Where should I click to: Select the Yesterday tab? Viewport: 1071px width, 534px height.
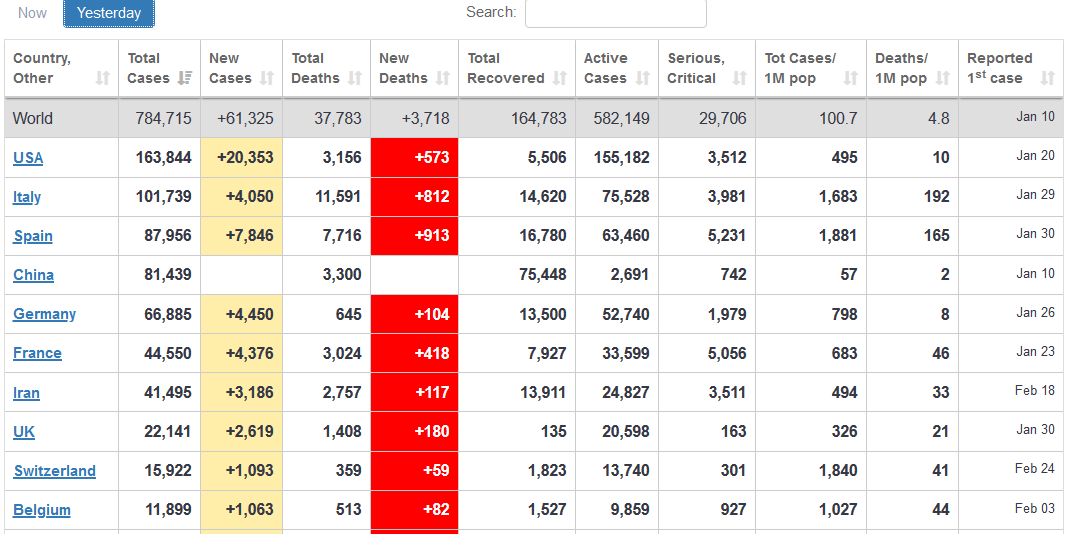click(109, 13)
